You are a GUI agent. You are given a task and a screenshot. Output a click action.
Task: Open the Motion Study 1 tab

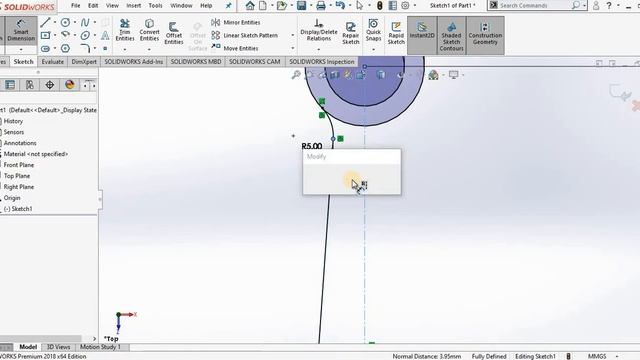point(100,347)
